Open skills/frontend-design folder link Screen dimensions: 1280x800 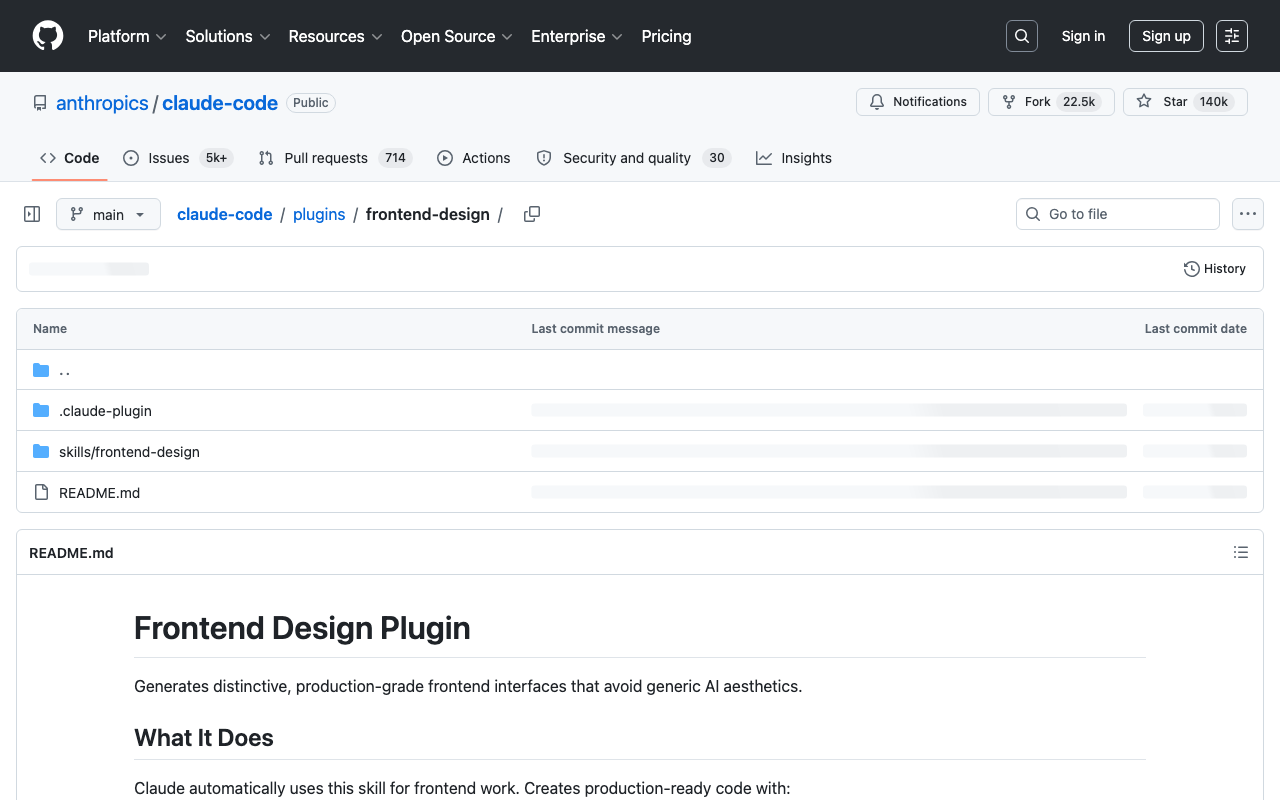(x=129, y=452)
